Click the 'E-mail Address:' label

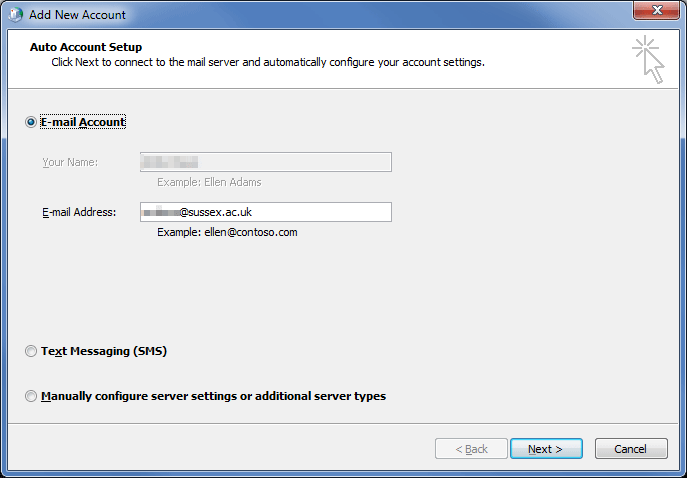click(79, 212)
